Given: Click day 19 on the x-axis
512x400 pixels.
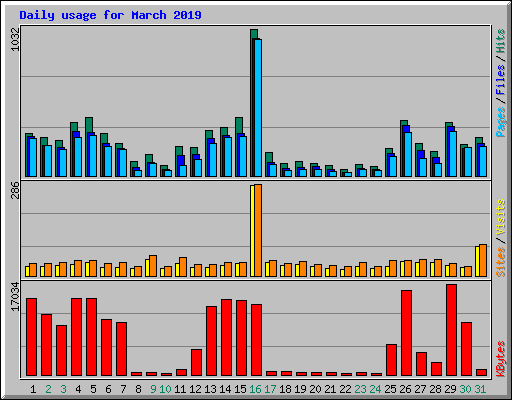Looking at the screenshot, I should [x=300, y=389].
